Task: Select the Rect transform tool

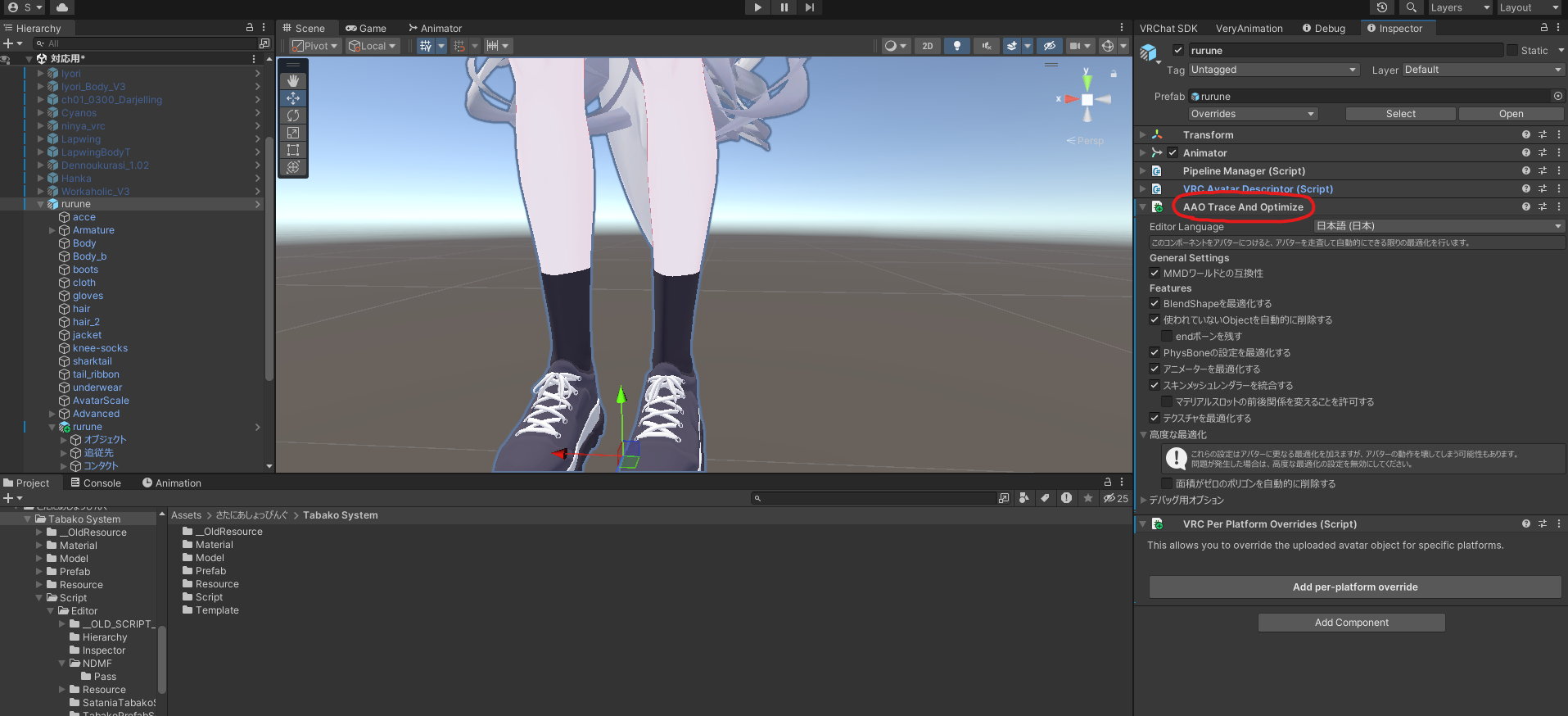Action: click(x=293, y=150)
